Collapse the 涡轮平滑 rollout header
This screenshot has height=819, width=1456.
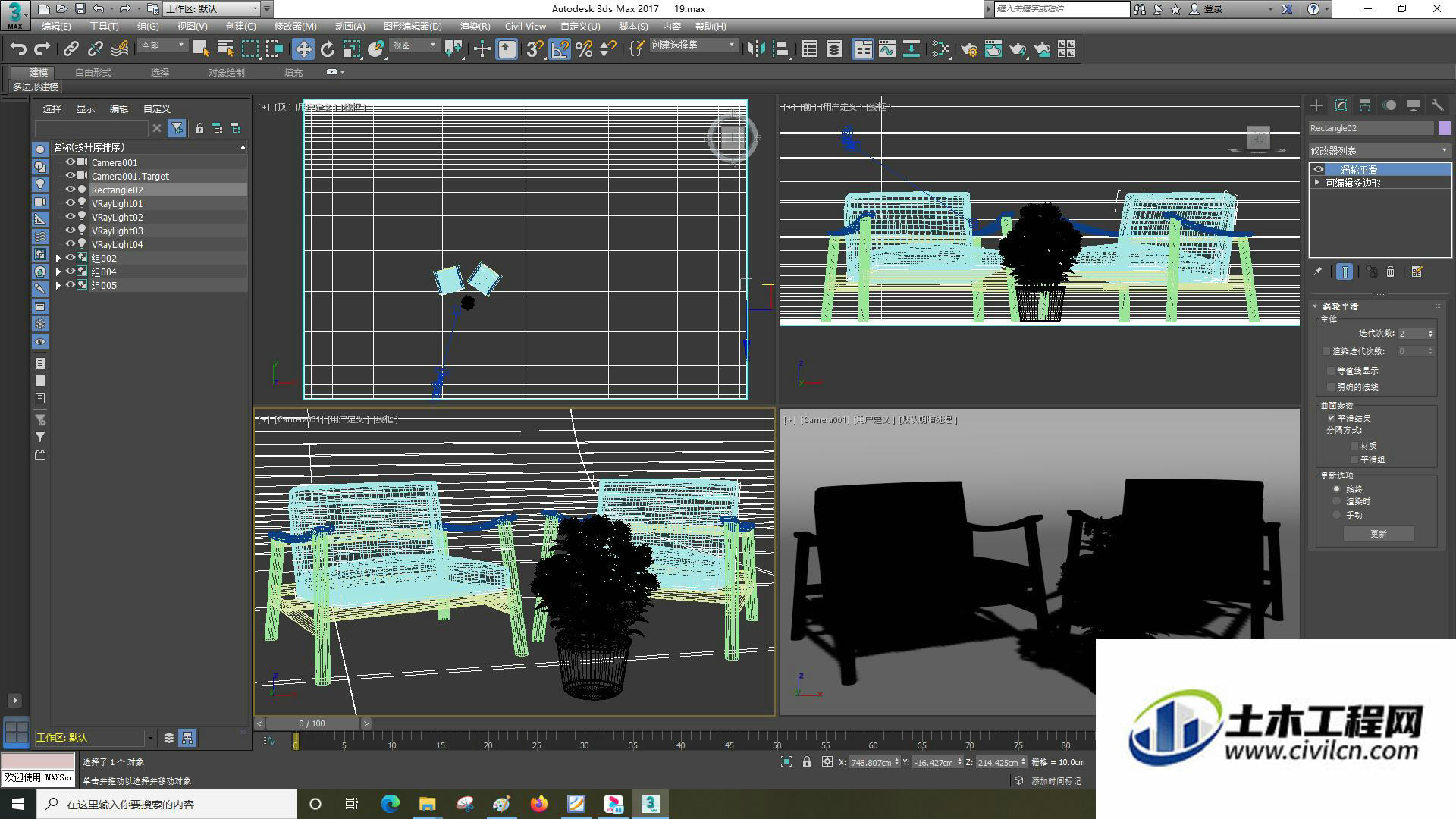coord(1340,306)
